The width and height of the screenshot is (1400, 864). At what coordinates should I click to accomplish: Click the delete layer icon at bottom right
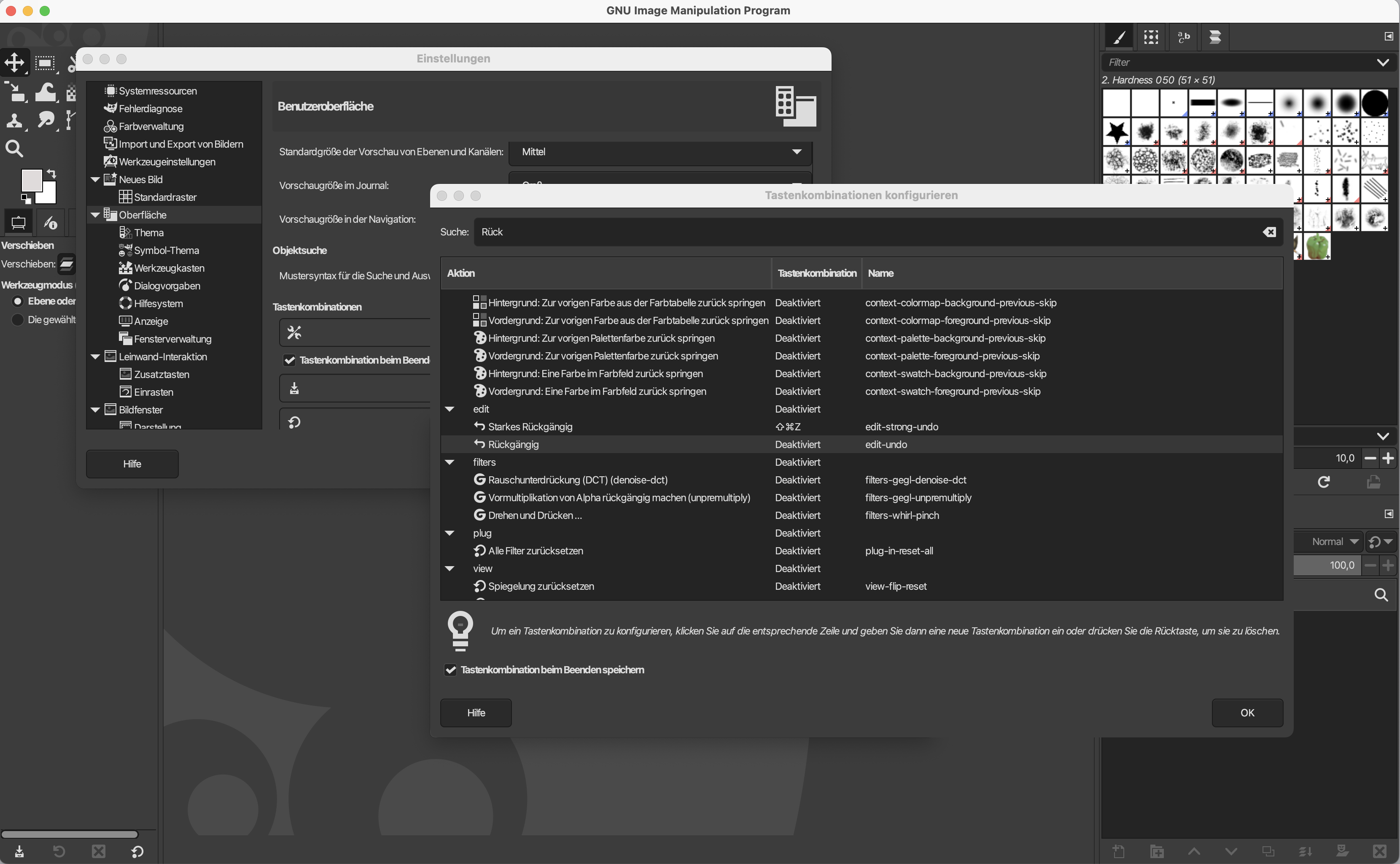click(x=1379, y=851)
